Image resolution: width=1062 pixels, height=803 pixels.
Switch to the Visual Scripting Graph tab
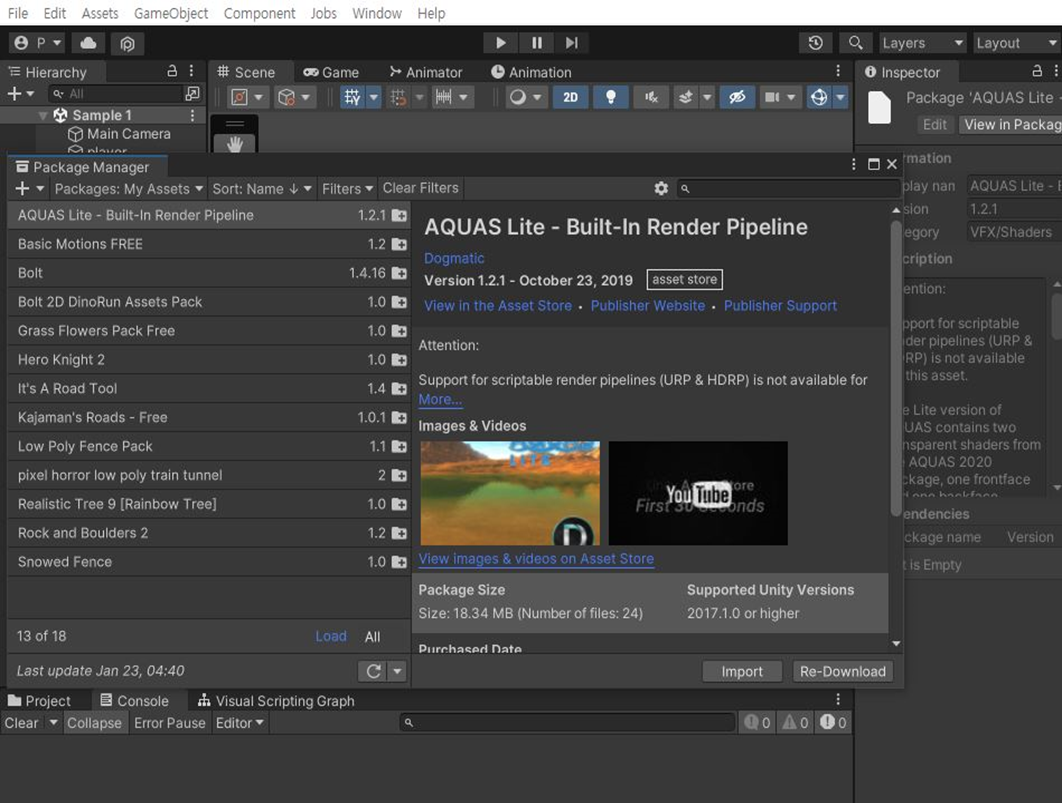pyautogui.click(x=276, y=701)
